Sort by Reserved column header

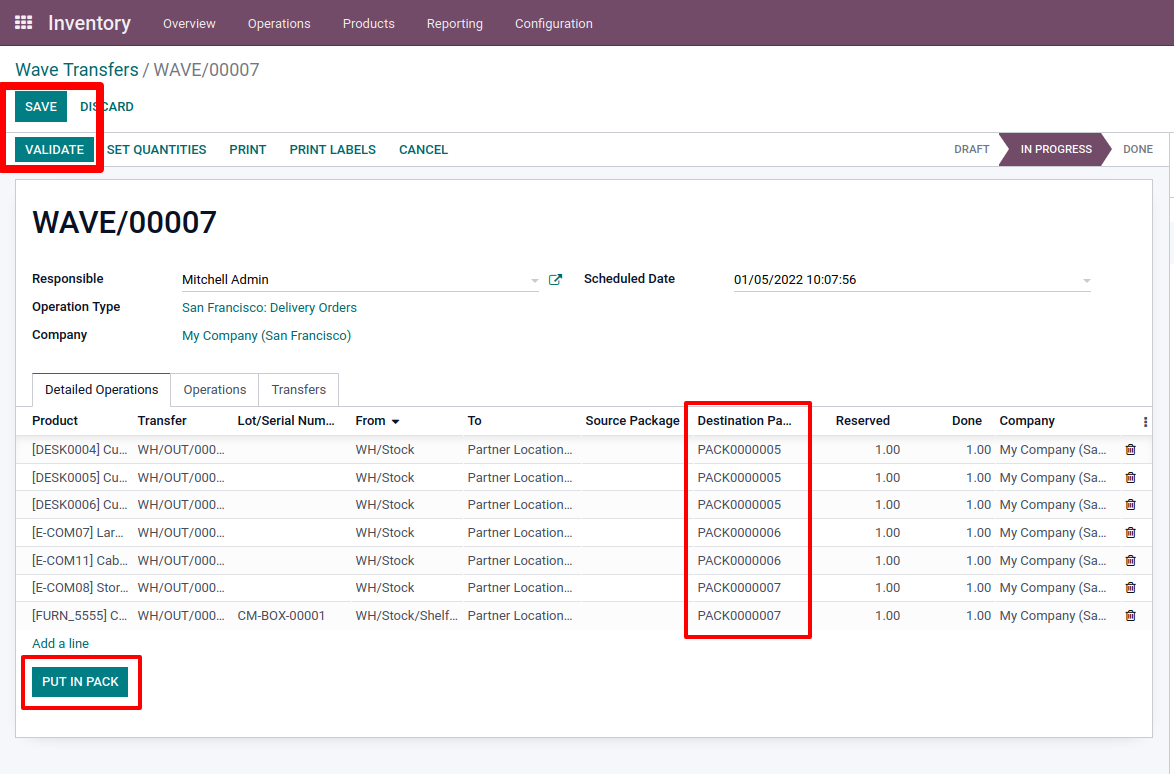[863, 421]
